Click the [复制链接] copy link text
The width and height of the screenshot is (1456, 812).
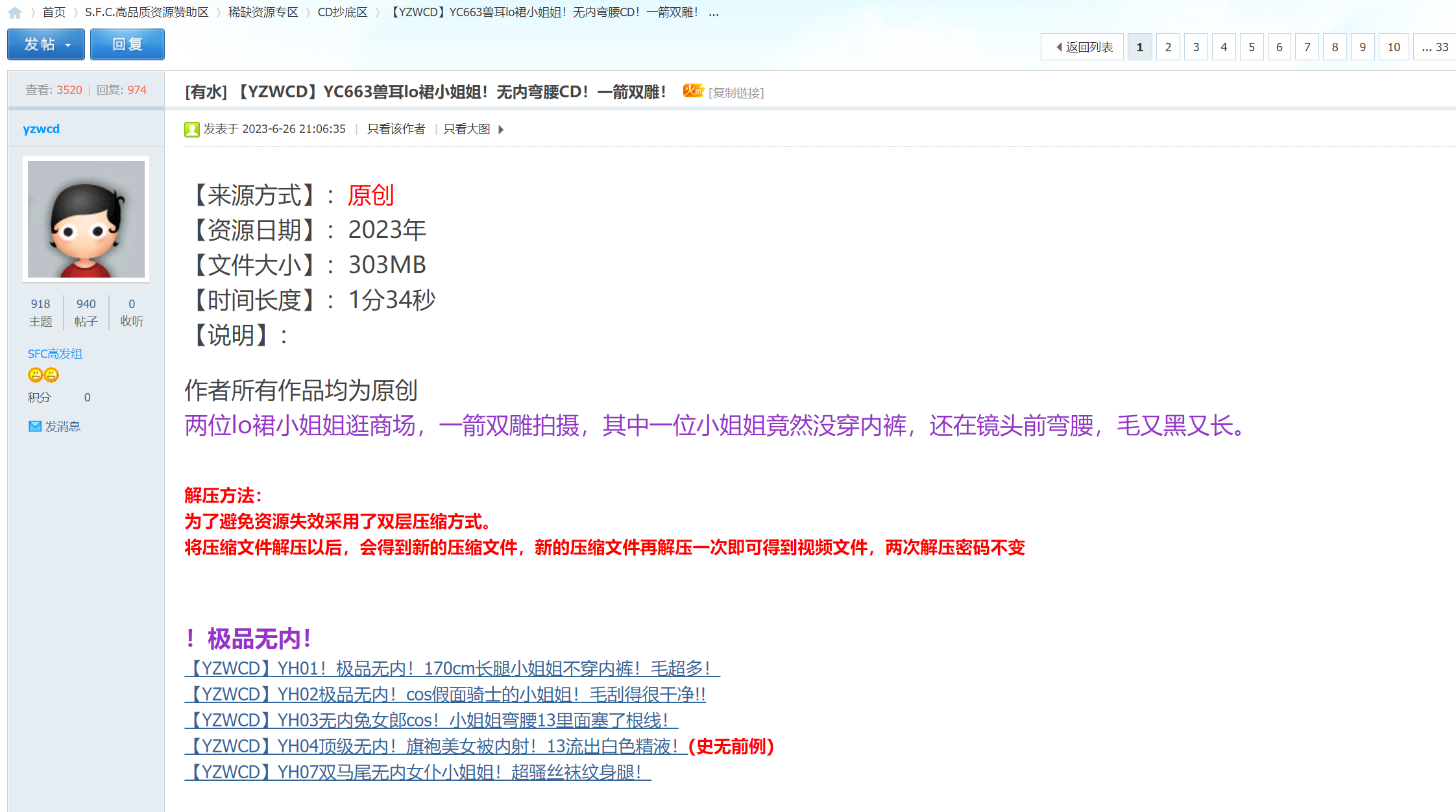[736, 93]
